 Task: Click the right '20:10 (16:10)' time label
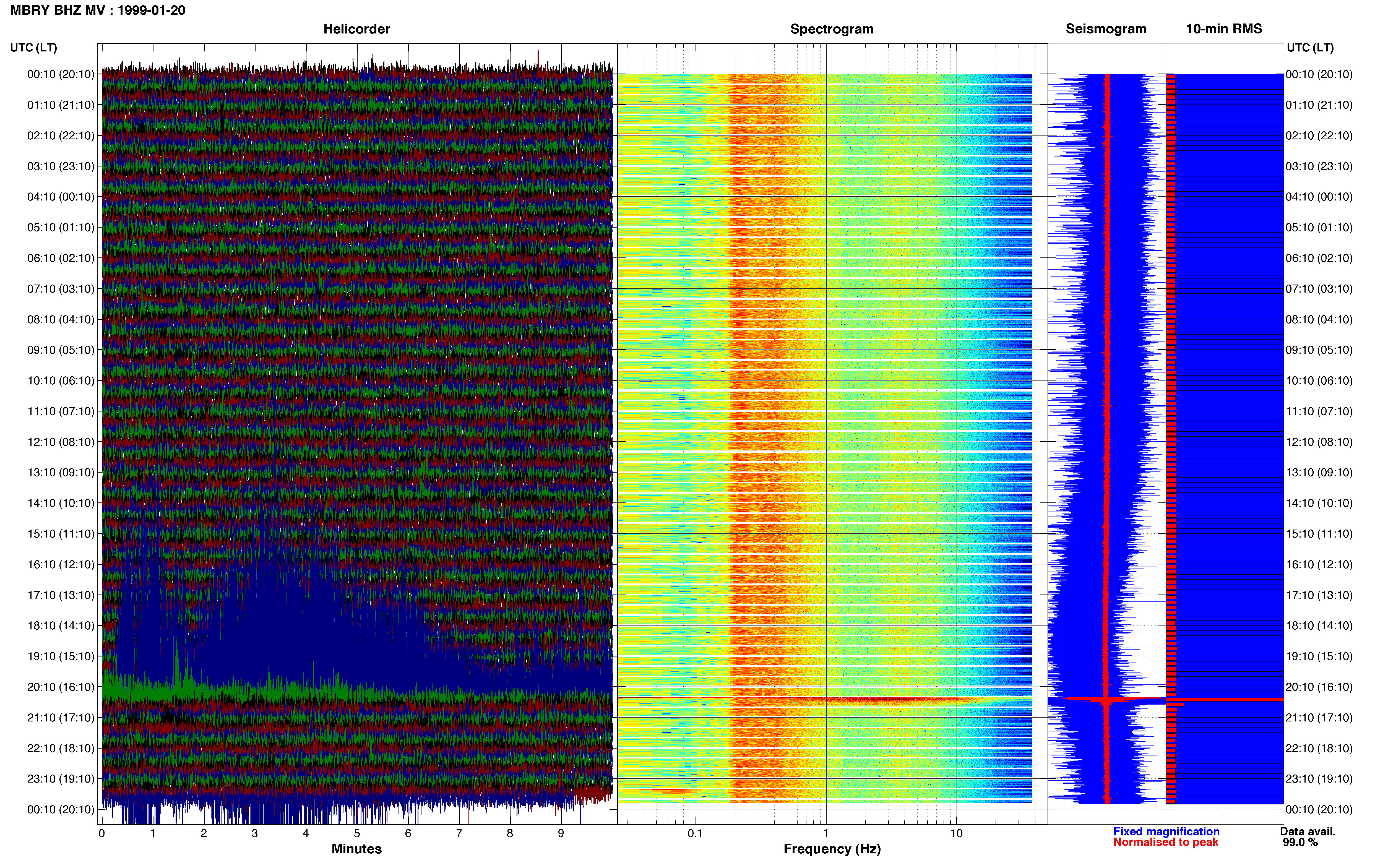pos(1319,687)
